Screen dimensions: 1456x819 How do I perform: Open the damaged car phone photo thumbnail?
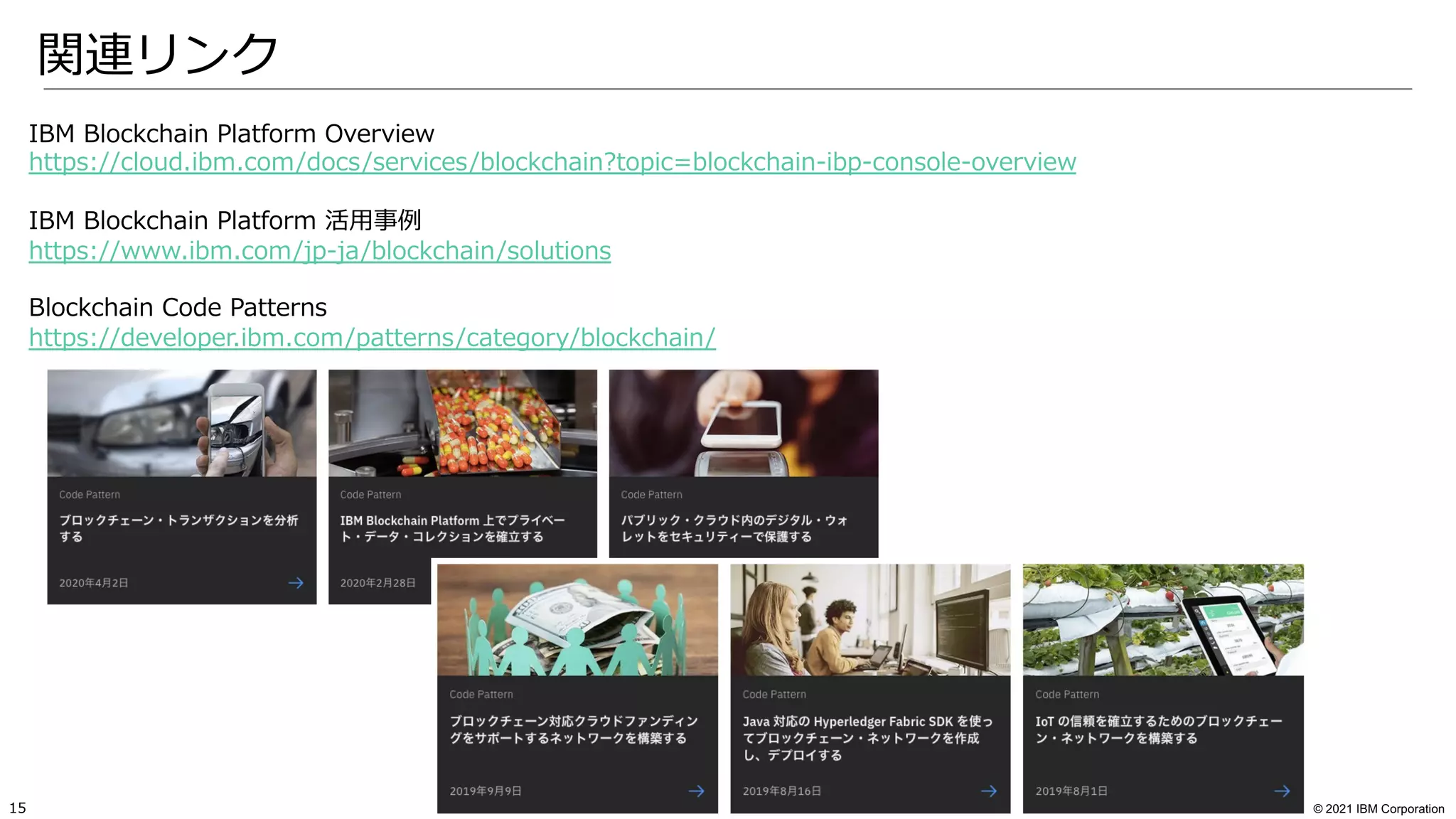click(x=182, y=423)
